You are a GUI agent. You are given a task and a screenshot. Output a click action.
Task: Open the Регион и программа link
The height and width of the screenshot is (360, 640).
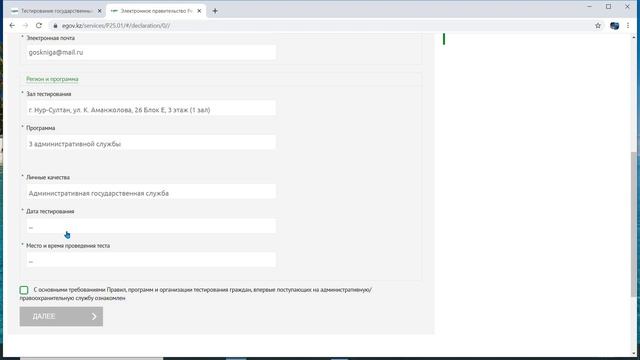point(52,79)
